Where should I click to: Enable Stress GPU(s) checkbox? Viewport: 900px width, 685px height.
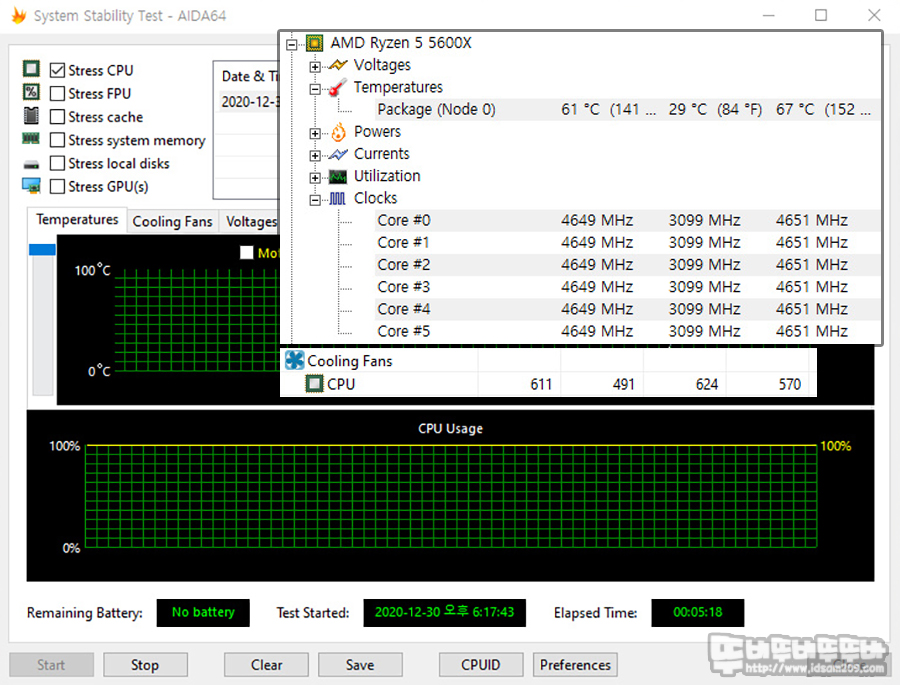tap(57, 187)
